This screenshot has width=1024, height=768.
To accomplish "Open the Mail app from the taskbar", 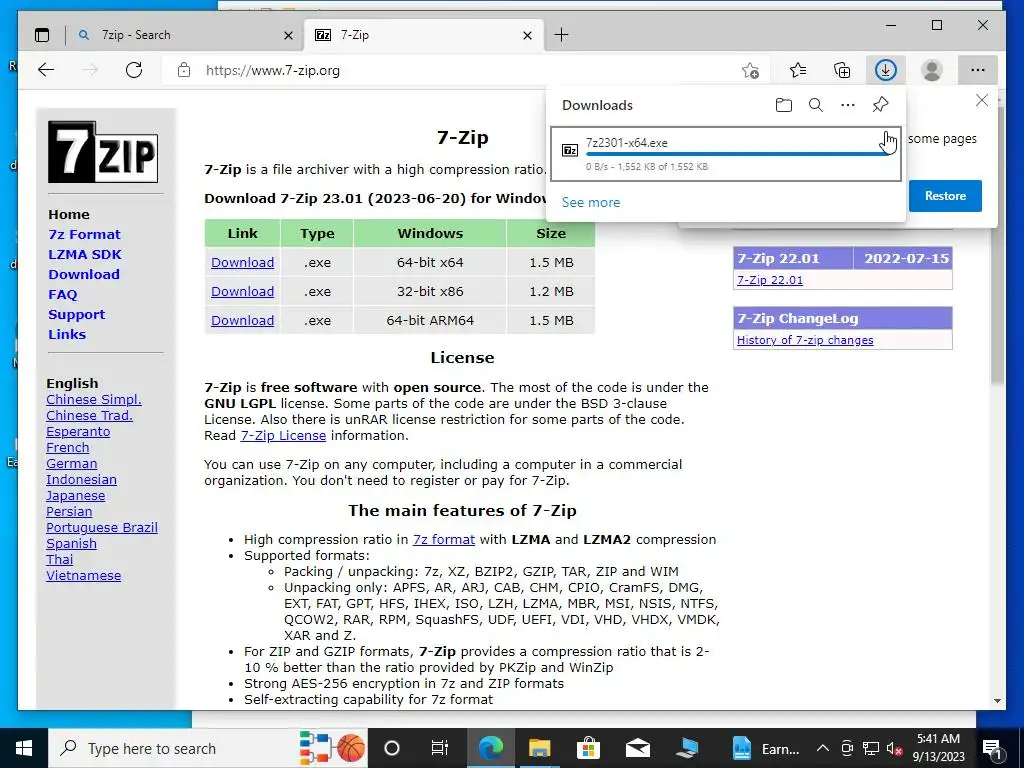I will [637, 748].
